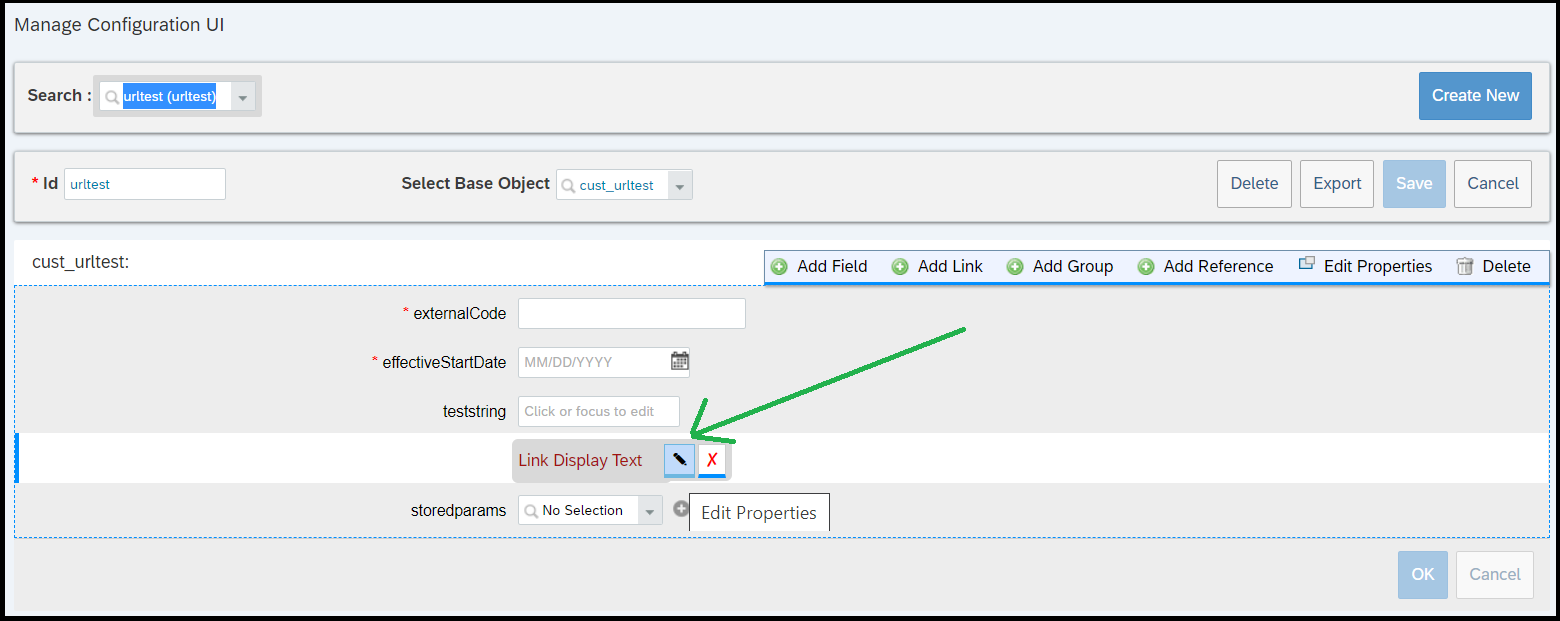The height and width of the screenshot is (621, 1560).
Task: Click the Create New button
Action: click(1475, 96)
